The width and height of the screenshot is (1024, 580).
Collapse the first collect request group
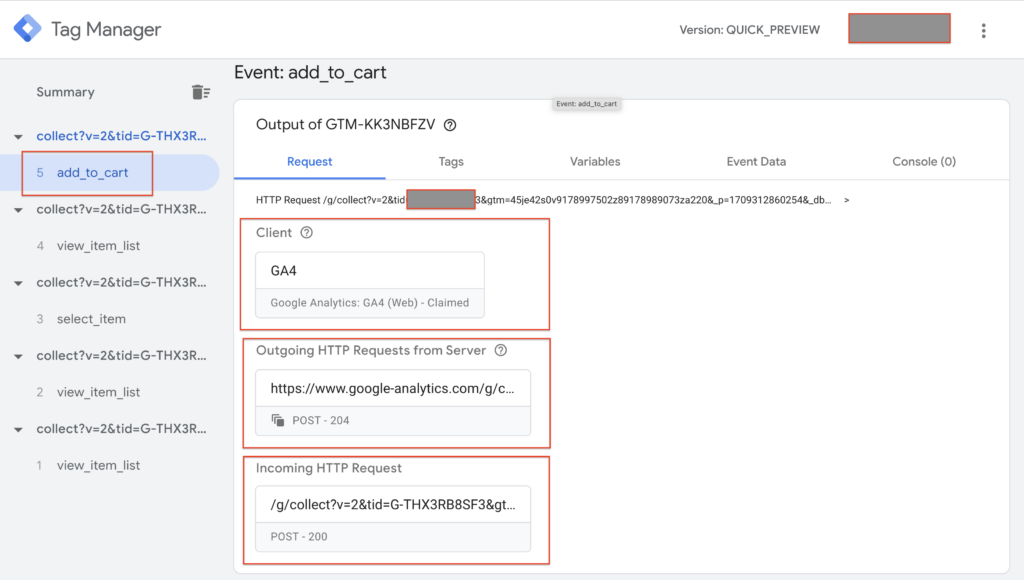(x=18, y=137)
